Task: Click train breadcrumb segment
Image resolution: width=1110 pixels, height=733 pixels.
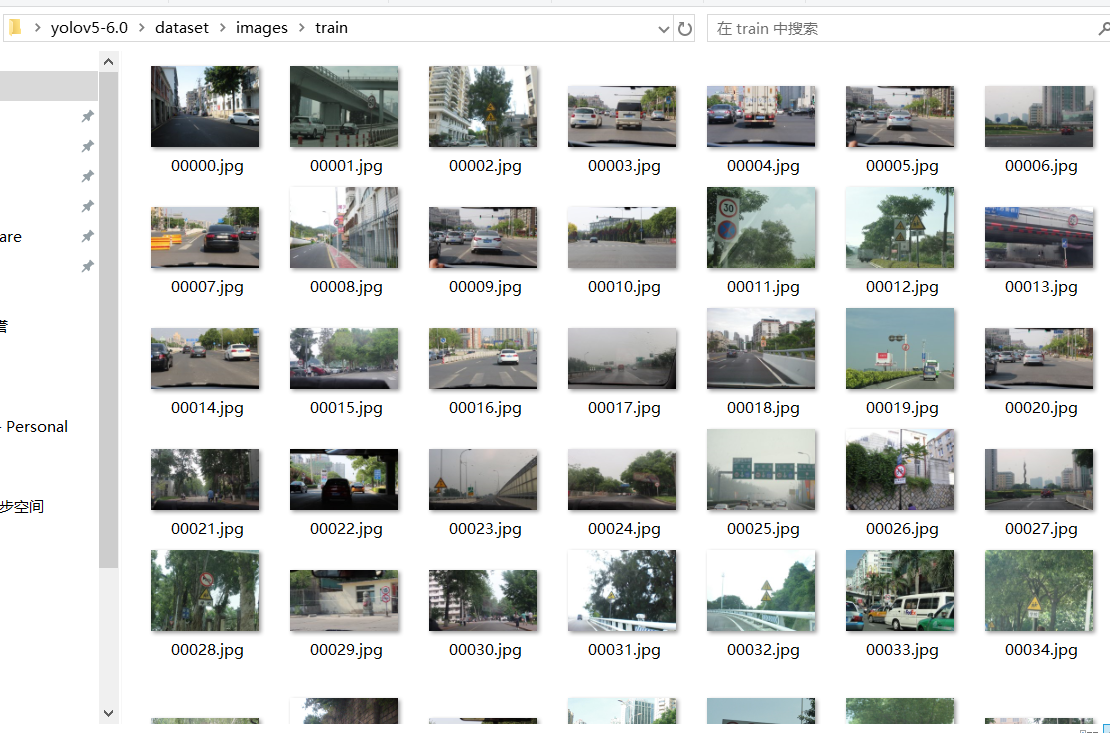Action: 331,28
